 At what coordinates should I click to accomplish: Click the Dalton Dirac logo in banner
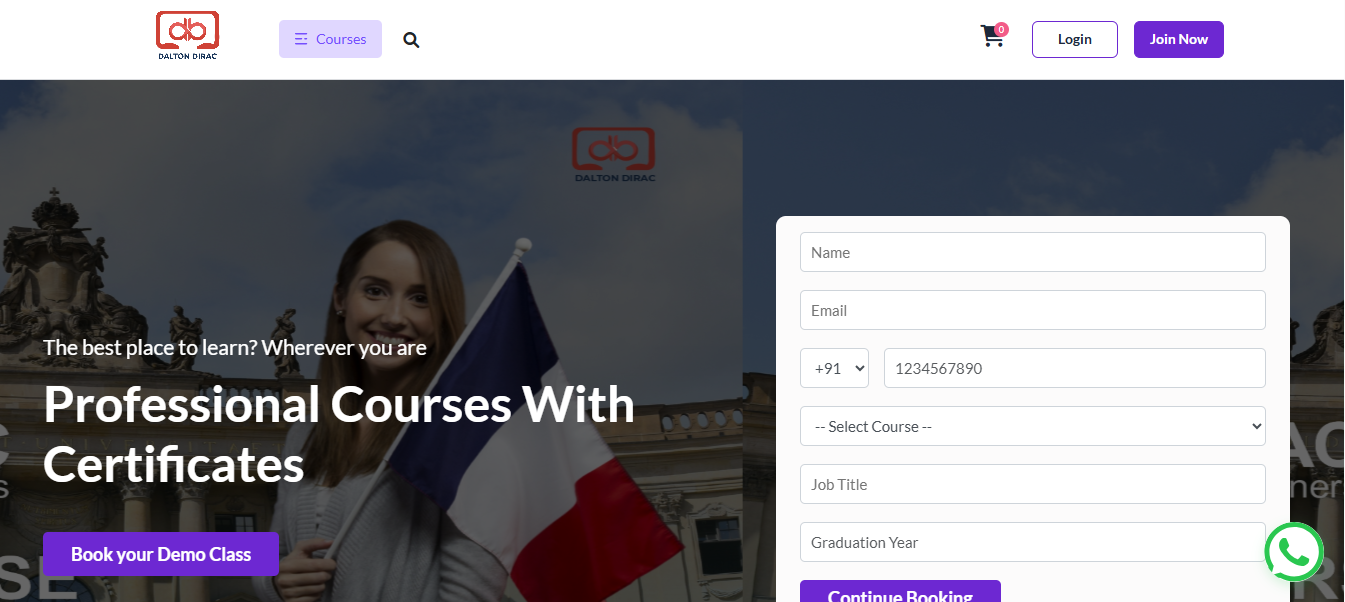click(613, 155)
